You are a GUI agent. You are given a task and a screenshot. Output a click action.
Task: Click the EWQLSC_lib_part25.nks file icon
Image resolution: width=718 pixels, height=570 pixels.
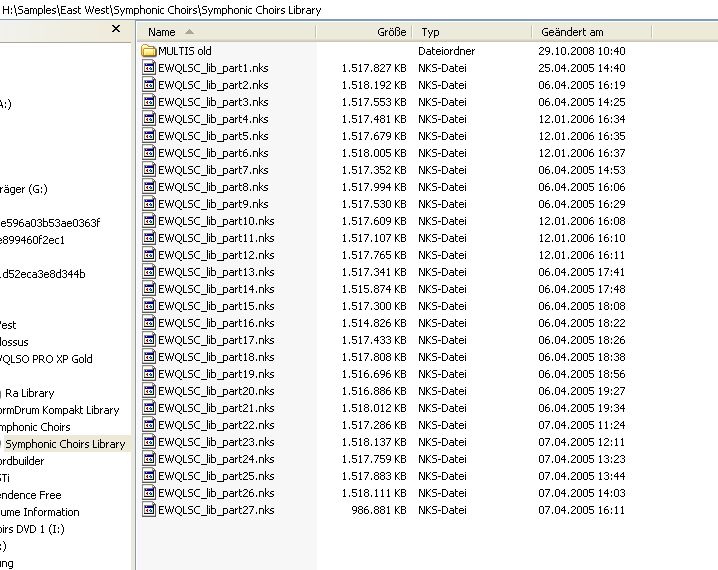point(149,476)
